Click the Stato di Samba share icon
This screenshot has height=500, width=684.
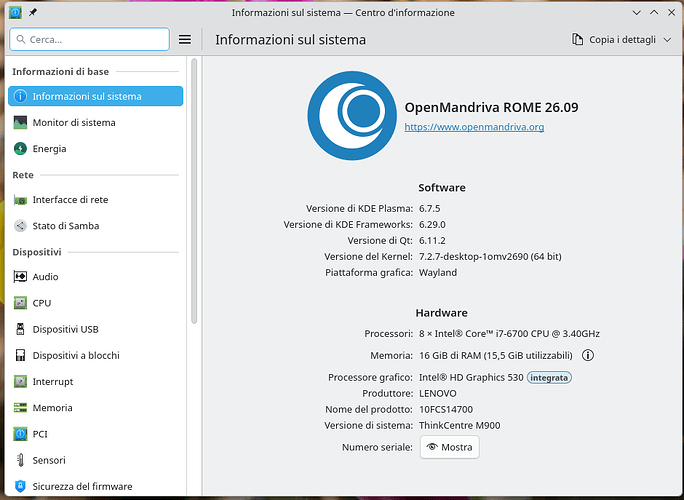[x=20, y=226]
